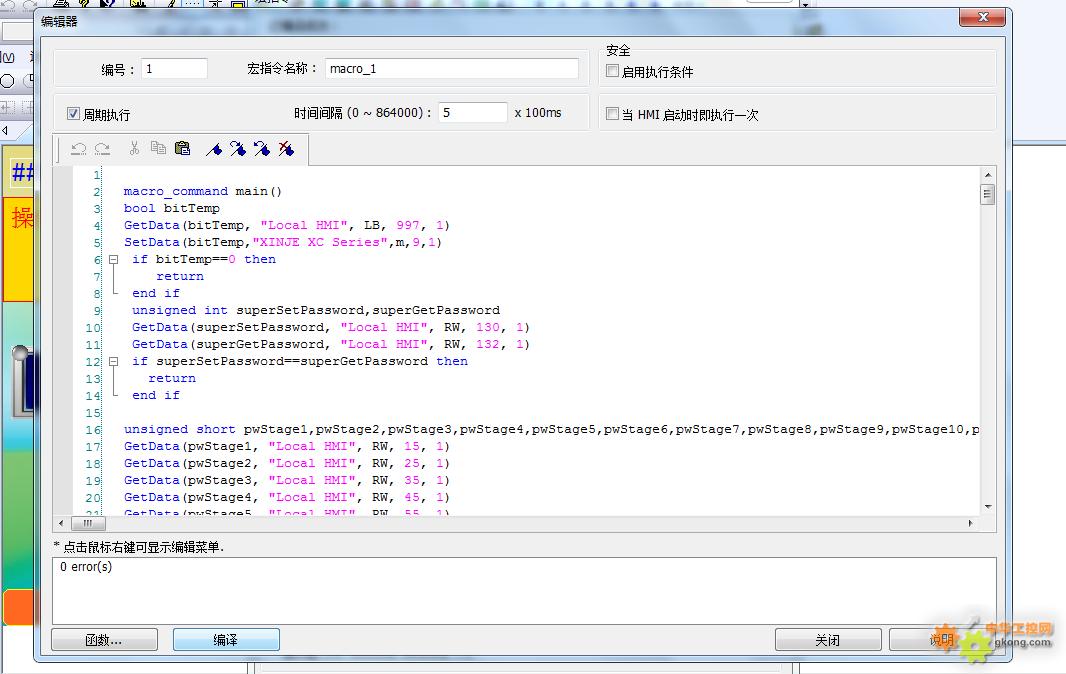
Task: Click the 说明 help button
Action: [x=942, y=640]
